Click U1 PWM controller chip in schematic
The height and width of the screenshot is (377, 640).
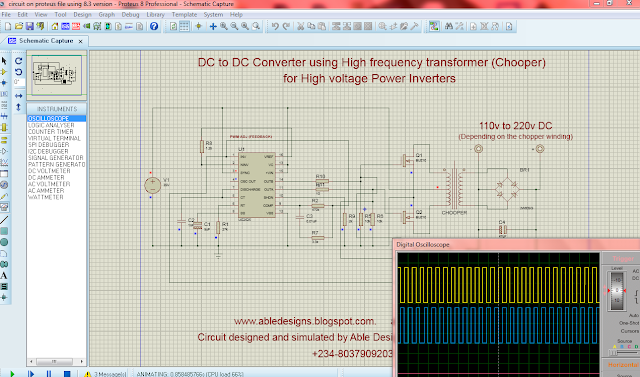pyautogui.click(x=256, y=185)
